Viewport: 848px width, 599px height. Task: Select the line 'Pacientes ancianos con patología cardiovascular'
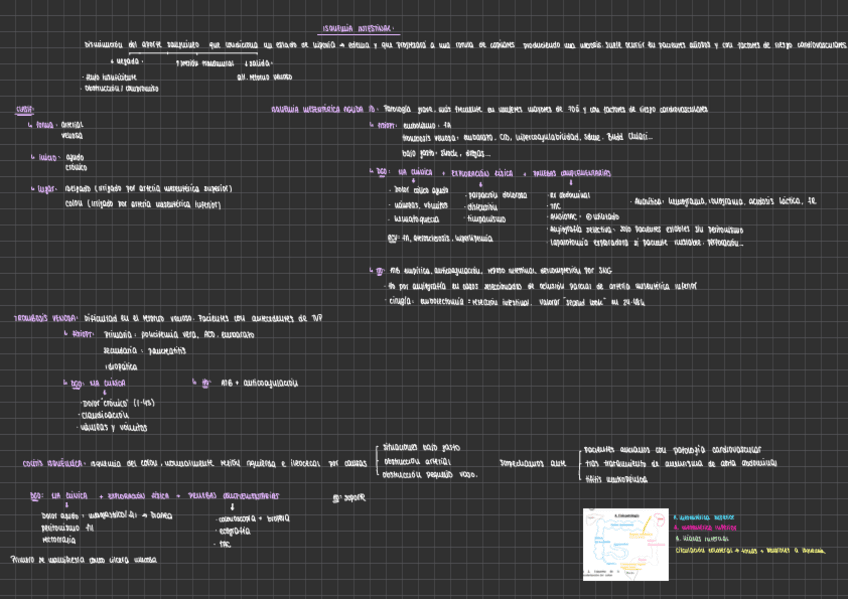(672, 450)
